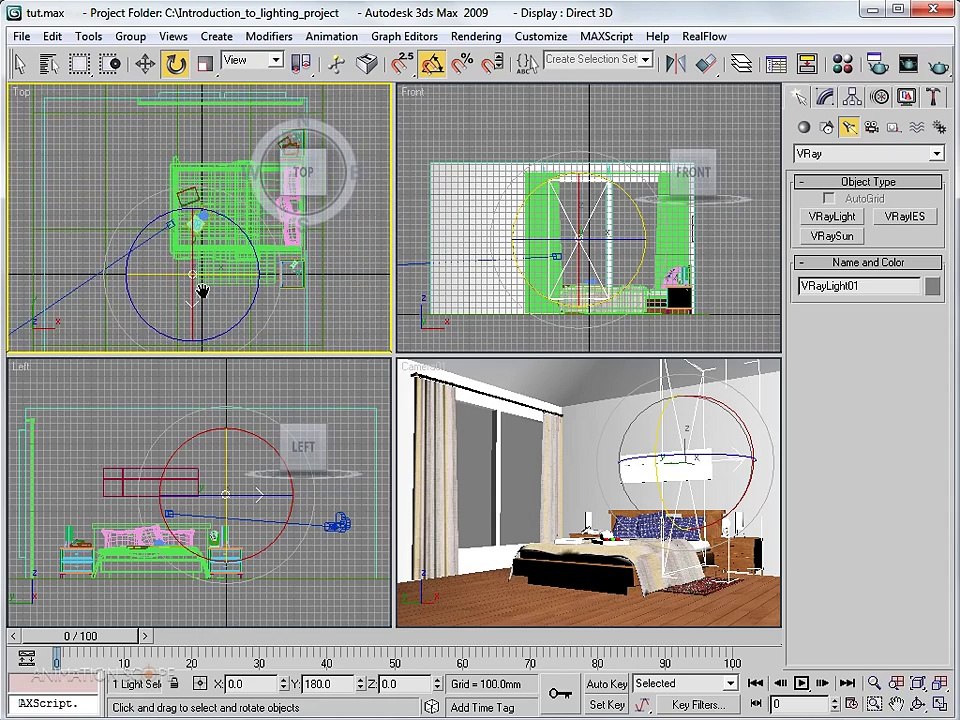Toggle Spinner Snap
The height and width of the screenshot is (720, 960).
pos(492,64)
